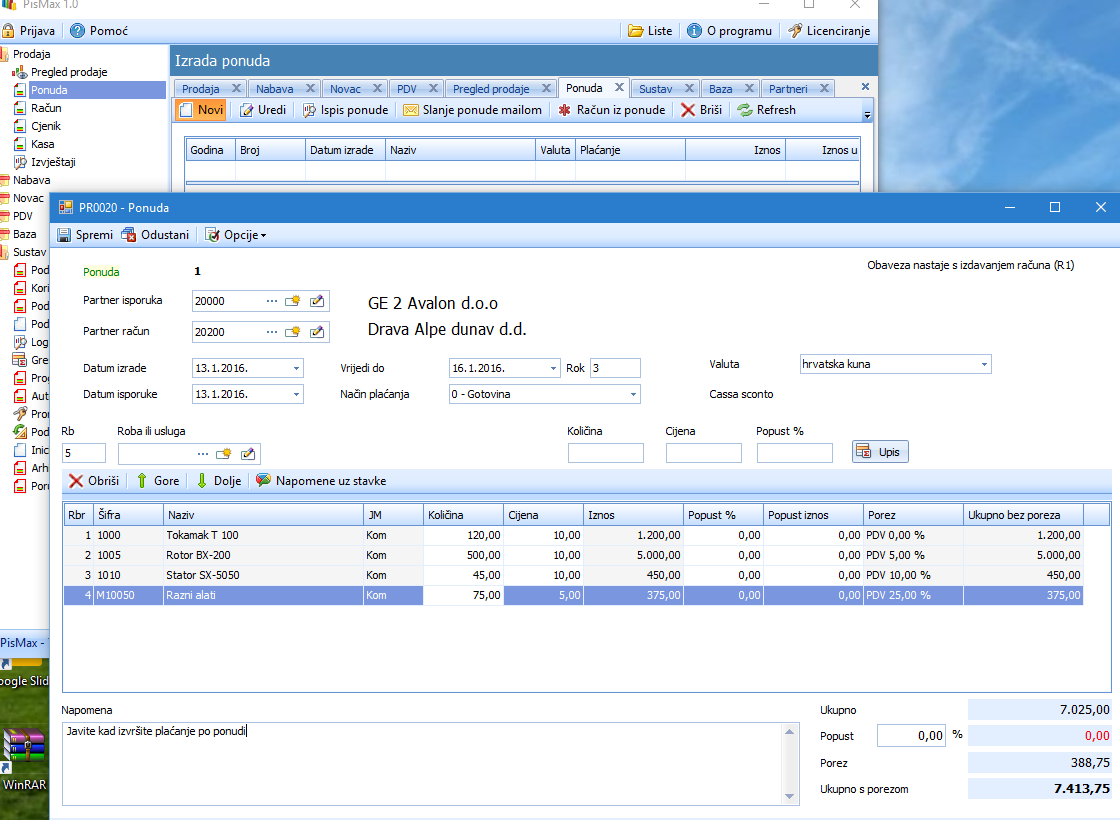Image resolution: width=1120 pixels, height=820 pixels.
Task: Show the O programu info
Action: point(729,31)
